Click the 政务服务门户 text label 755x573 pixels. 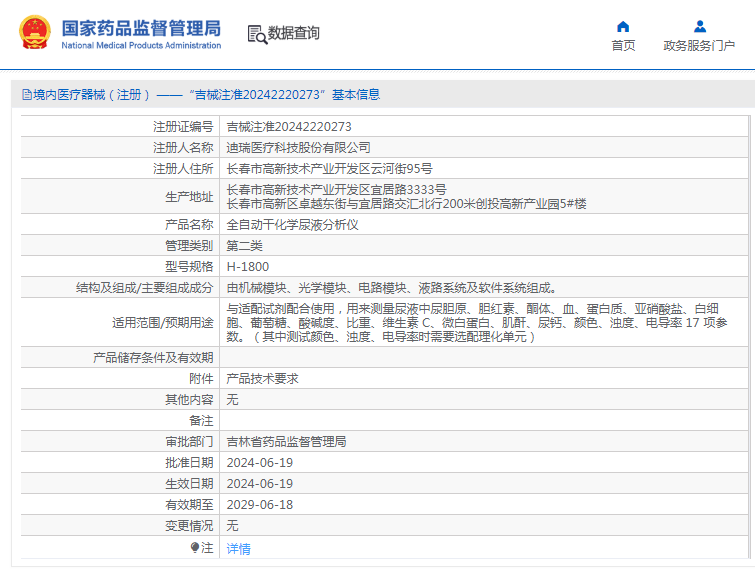pos(699,45)
